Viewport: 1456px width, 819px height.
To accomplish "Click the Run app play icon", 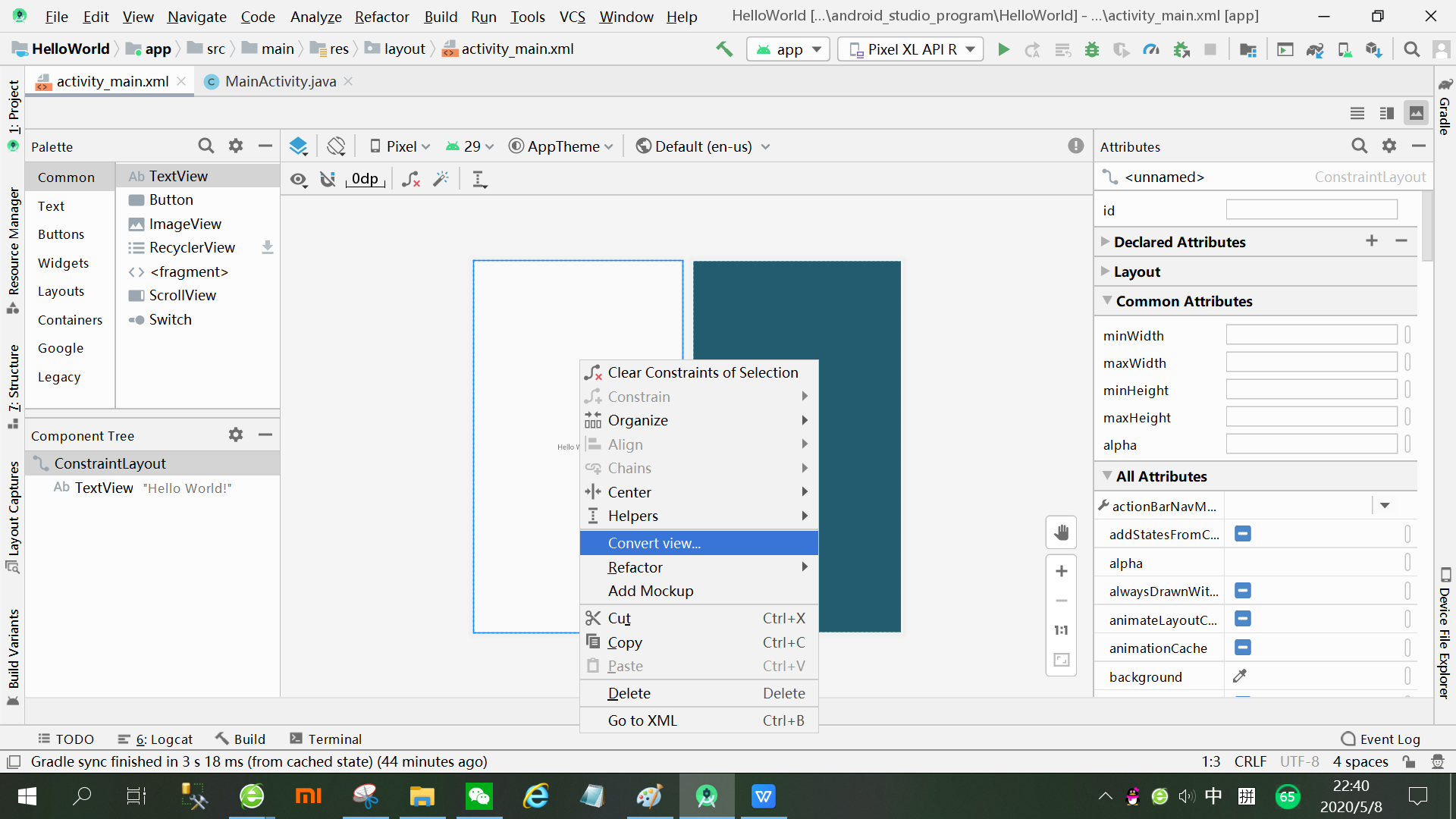I will coord(1003,49).
